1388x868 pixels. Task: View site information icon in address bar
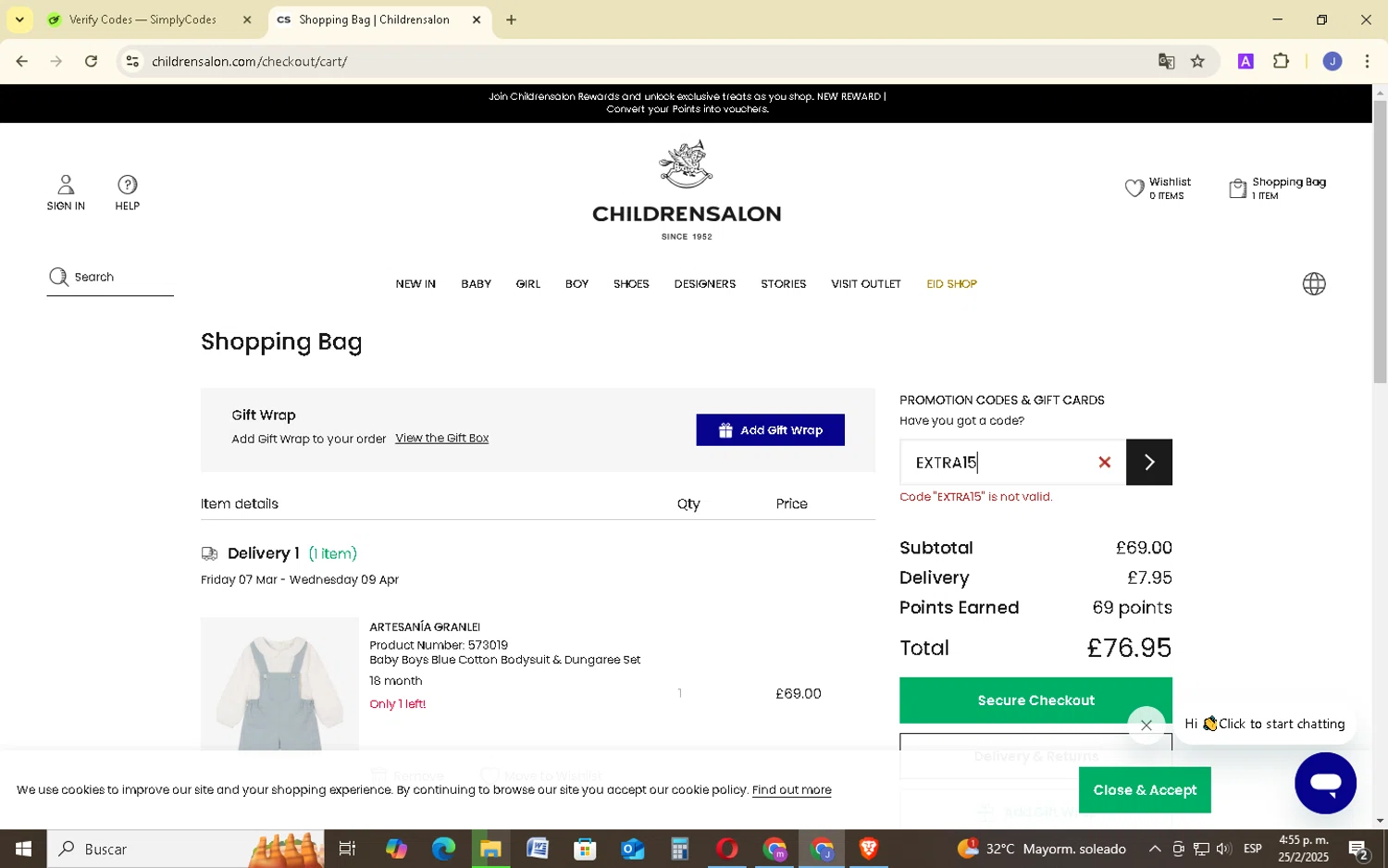[132, 61]
